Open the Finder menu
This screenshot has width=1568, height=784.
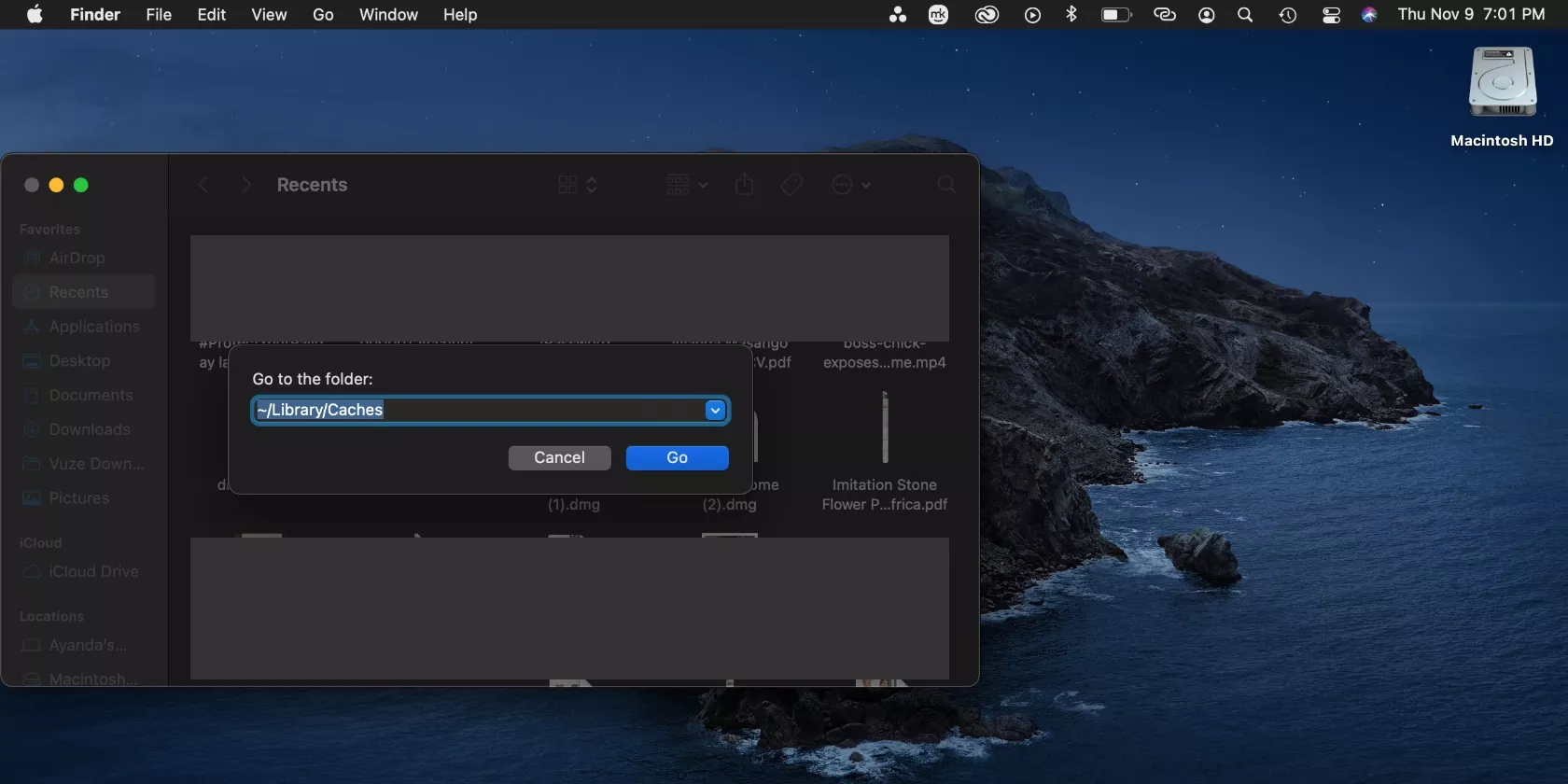pyautogui.click(x=95, y=14)
